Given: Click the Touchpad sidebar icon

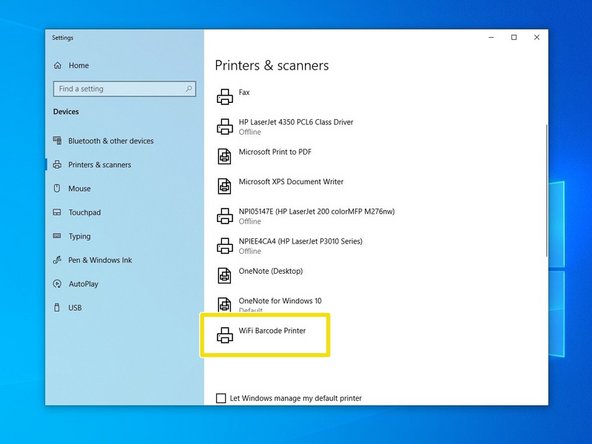Looking at the screenshot, I should coord(57,212).
